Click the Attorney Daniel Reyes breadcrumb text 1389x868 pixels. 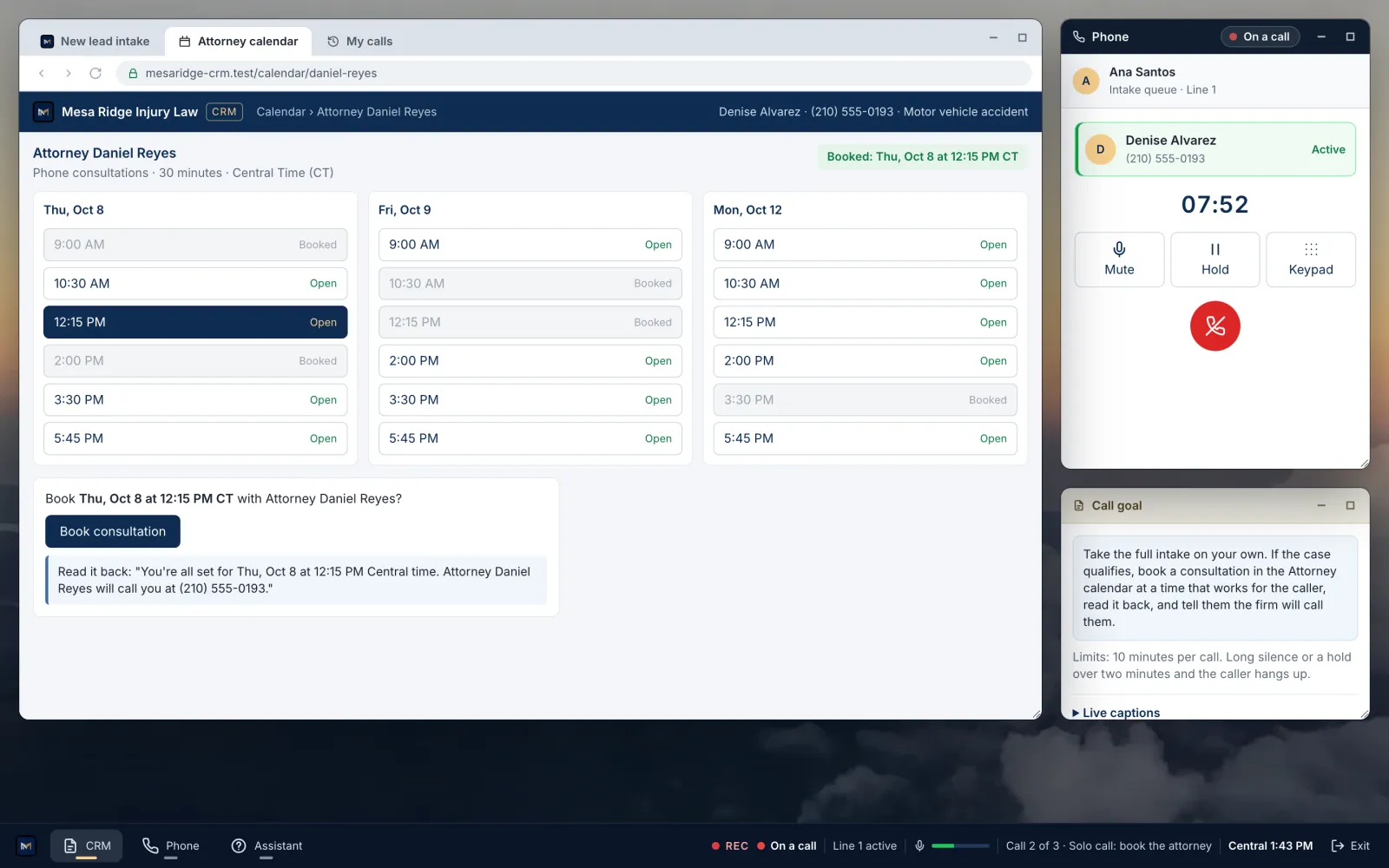(377, 112)
